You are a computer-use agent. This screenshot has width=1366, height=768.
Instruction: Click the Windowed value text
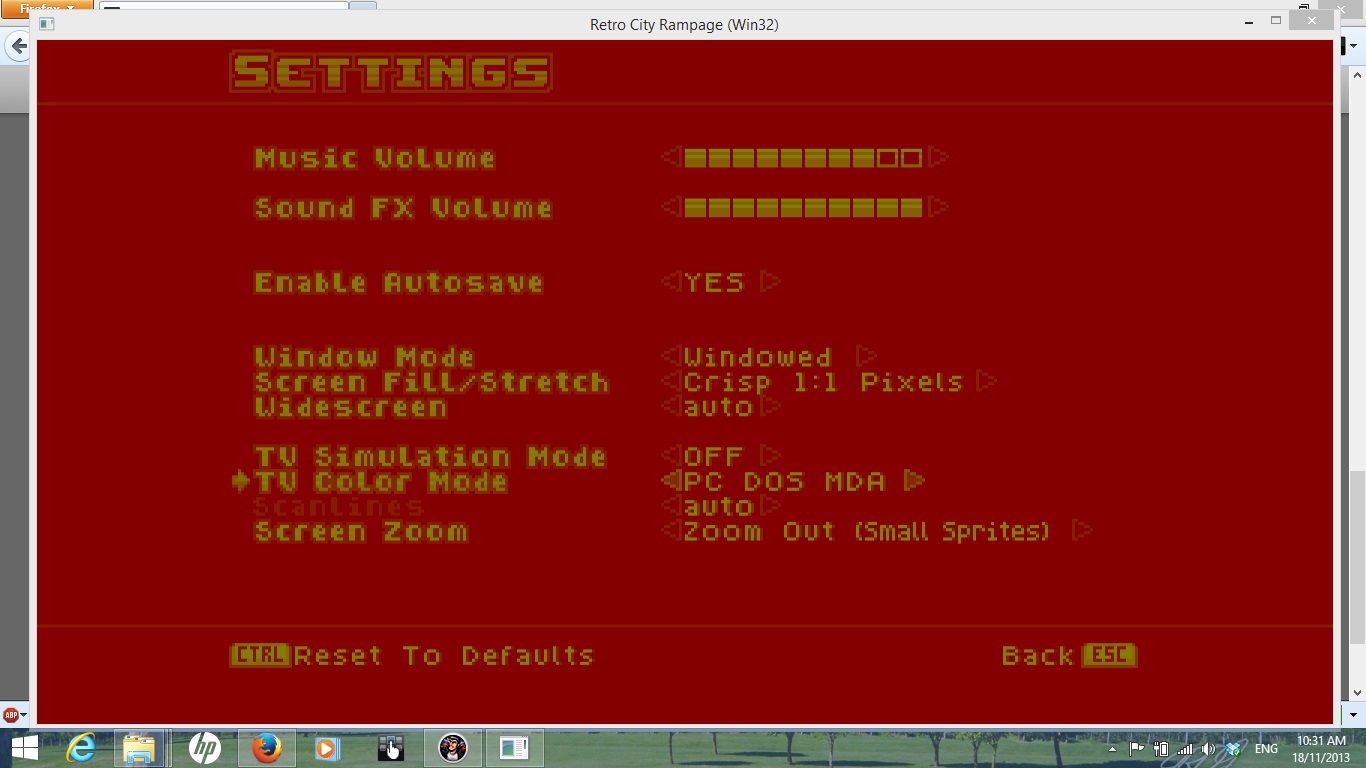click(758, 357)
